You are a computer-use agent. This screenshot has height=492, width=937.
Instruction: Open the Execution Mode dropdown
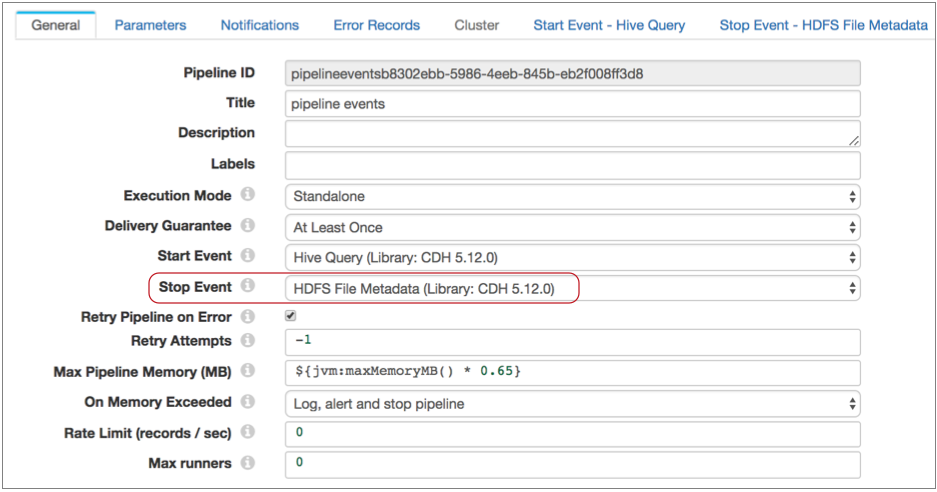[x=572, y=196]
